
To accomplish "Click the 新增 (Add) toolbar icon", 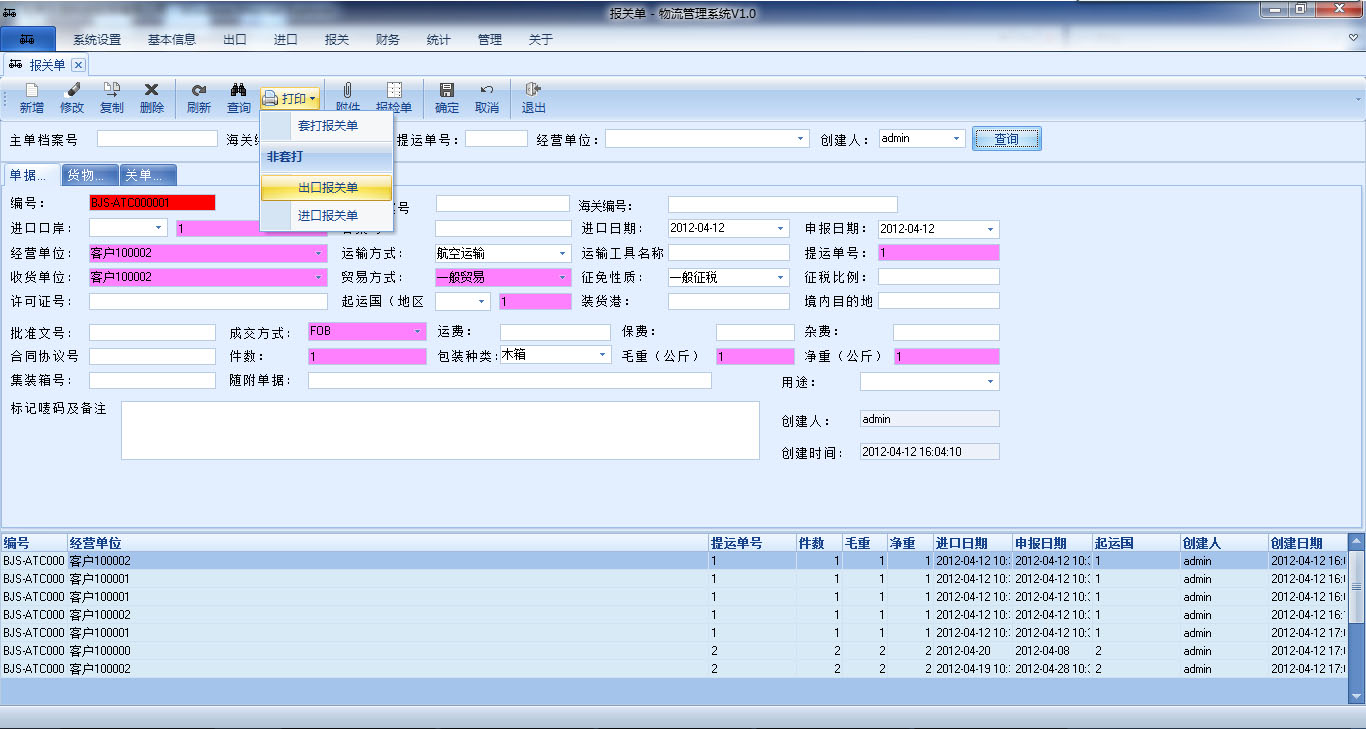I will click(31, 90).
